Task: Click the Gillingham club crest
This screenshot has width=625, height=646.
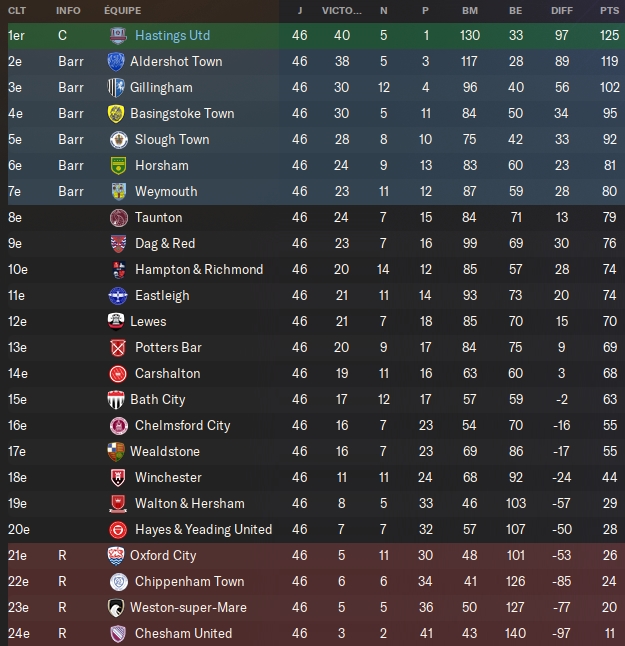Action: click(116, 87)
